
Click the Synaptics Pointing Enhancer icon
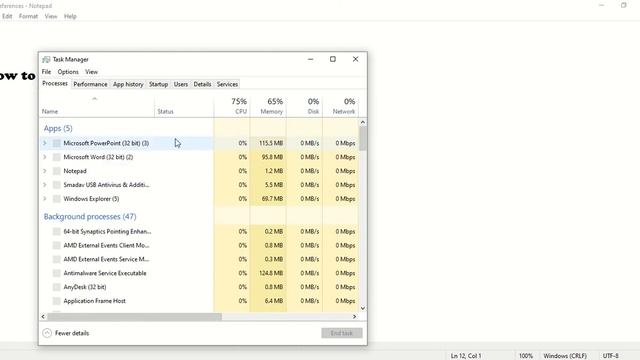57,231
